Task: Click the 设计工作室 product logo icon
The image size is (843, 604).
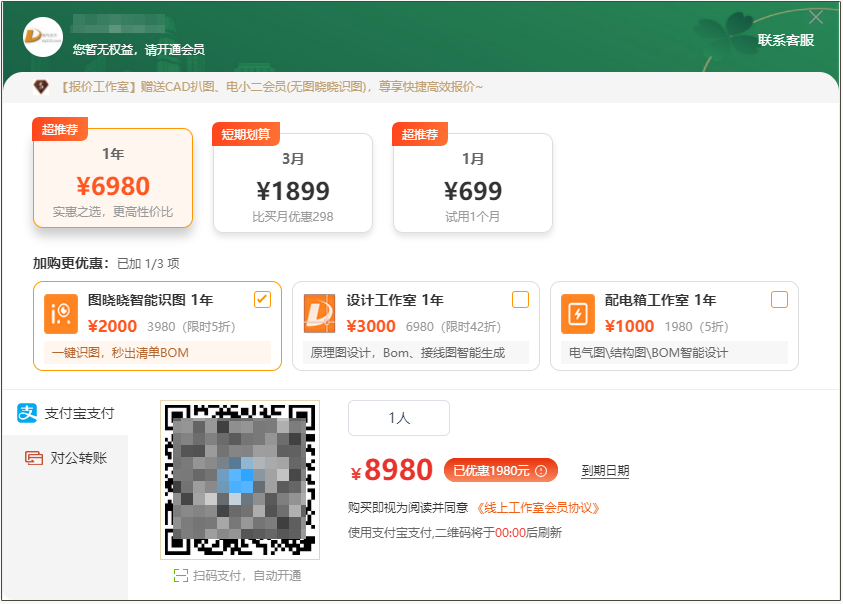Action: 319,314
